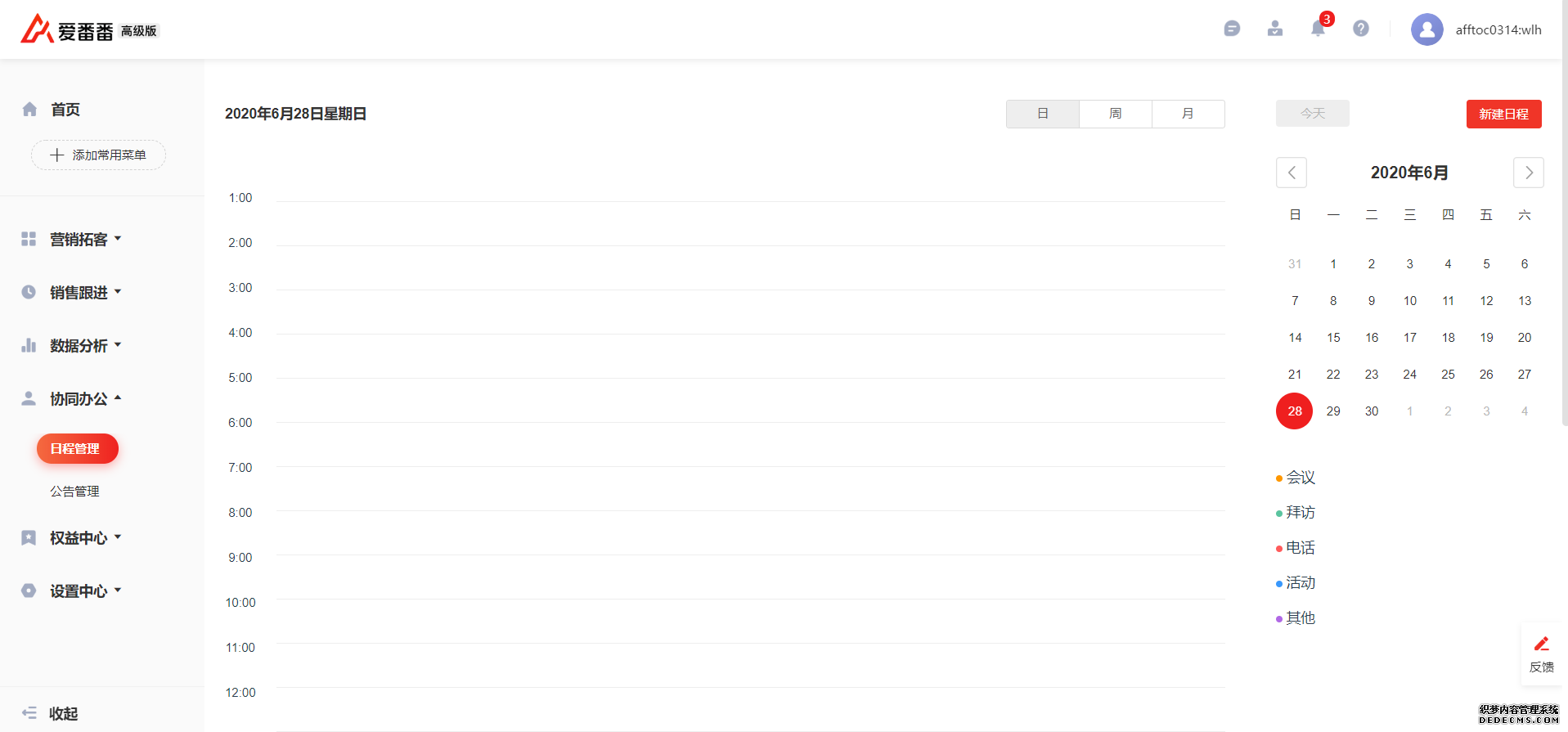Select June 29 in mini calendar
This screenshot has height=732, width=1568.
[1333, 411]
